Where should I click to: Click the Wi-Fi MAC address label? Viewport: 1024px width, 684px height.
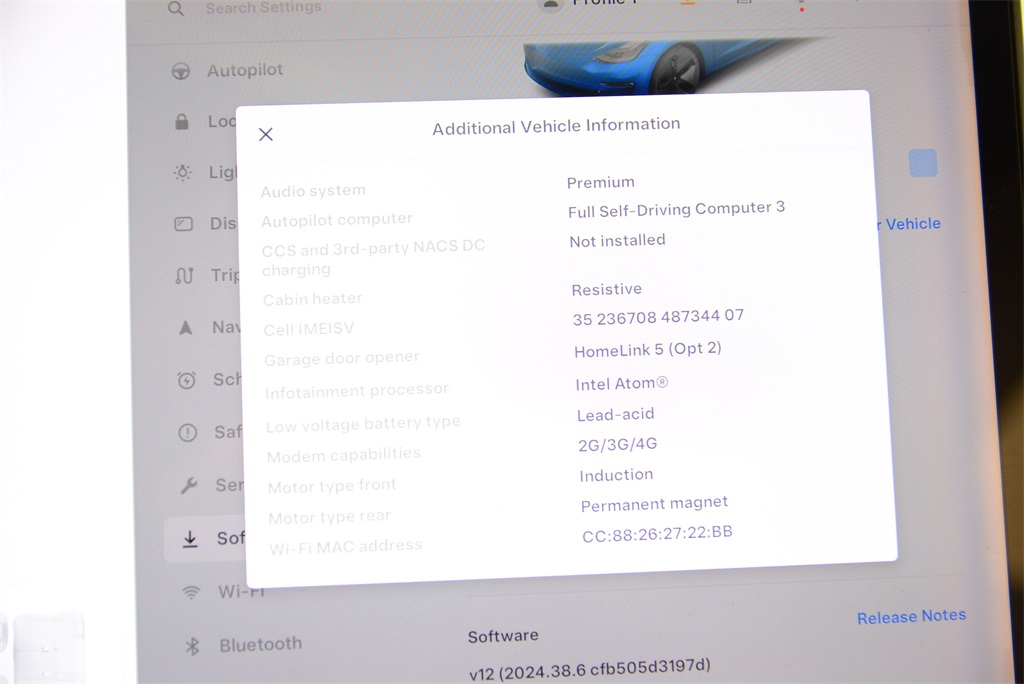click(345, 547)
